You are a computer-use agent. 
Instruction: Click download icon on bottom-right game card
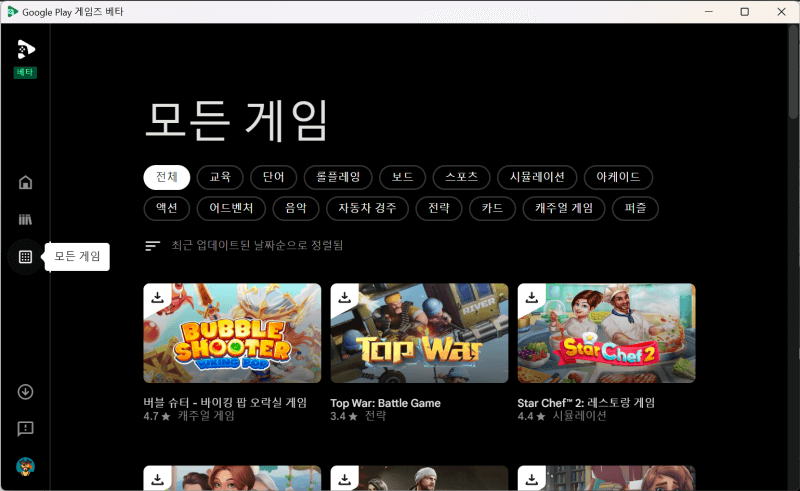(x=532, y=479)
